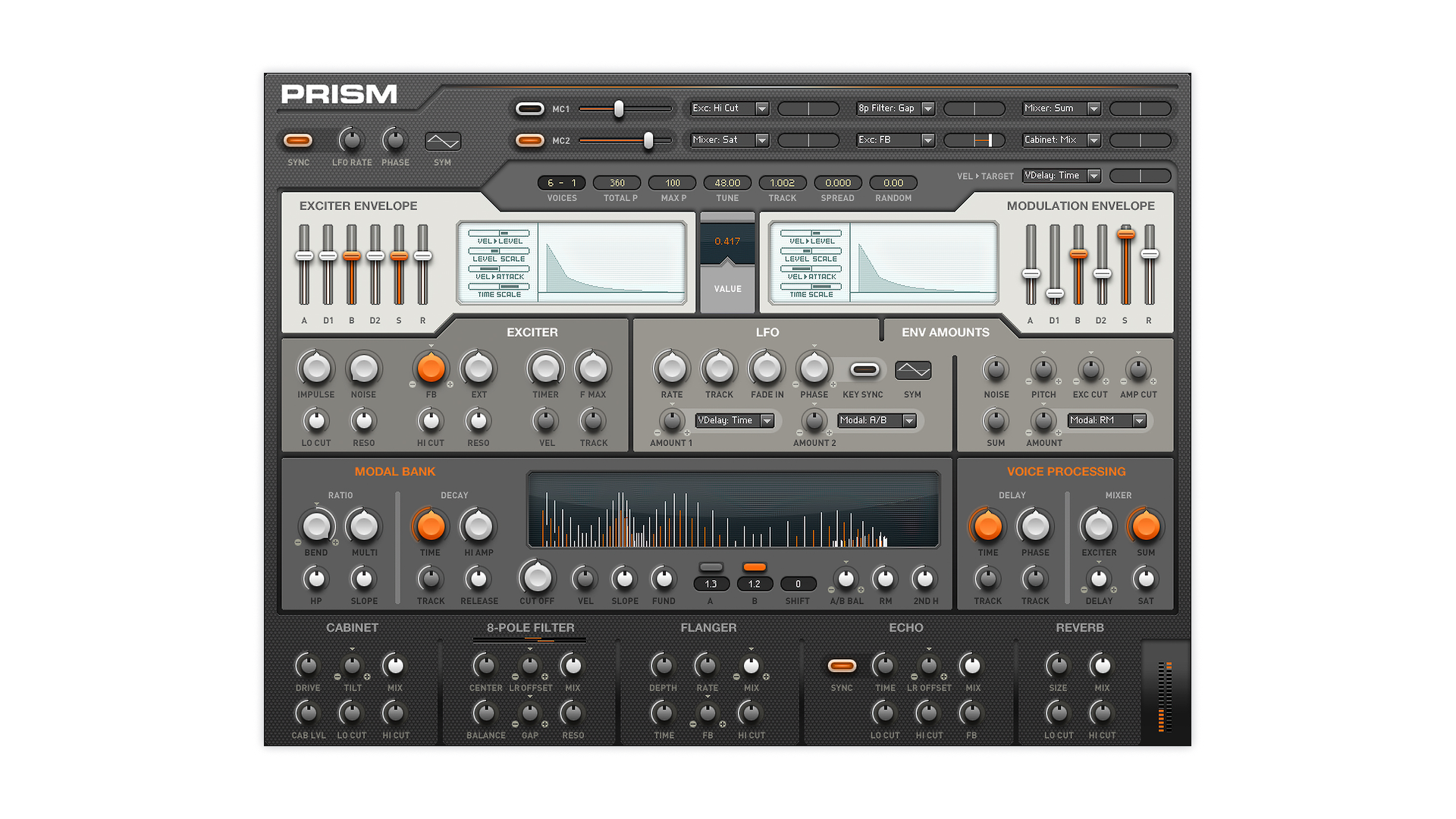Toggle Sync in the Echo section

click(842, 666)
